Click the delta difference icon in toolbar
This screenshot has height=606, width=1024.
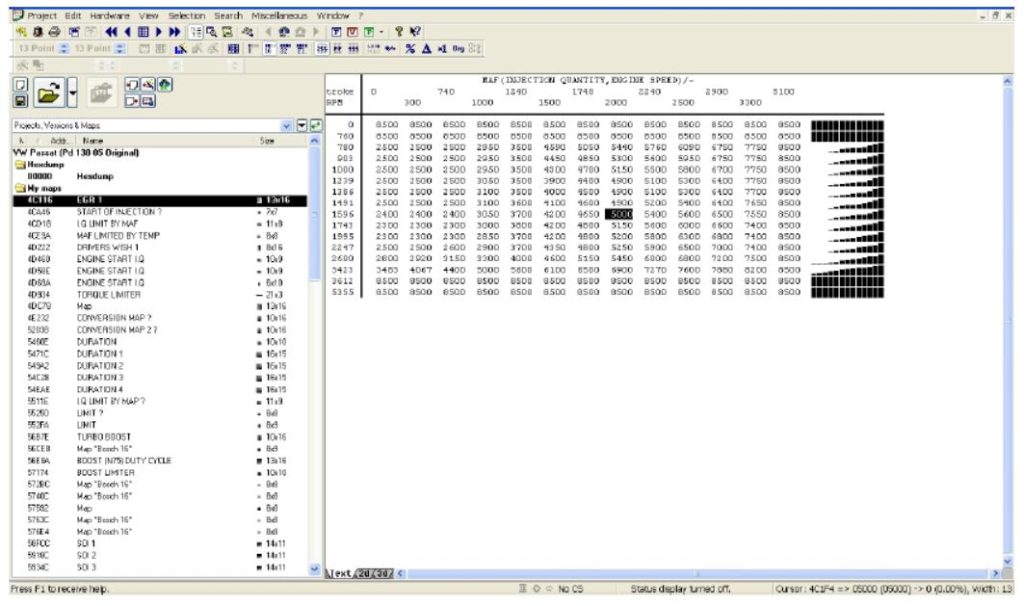[x=426, y=47]
